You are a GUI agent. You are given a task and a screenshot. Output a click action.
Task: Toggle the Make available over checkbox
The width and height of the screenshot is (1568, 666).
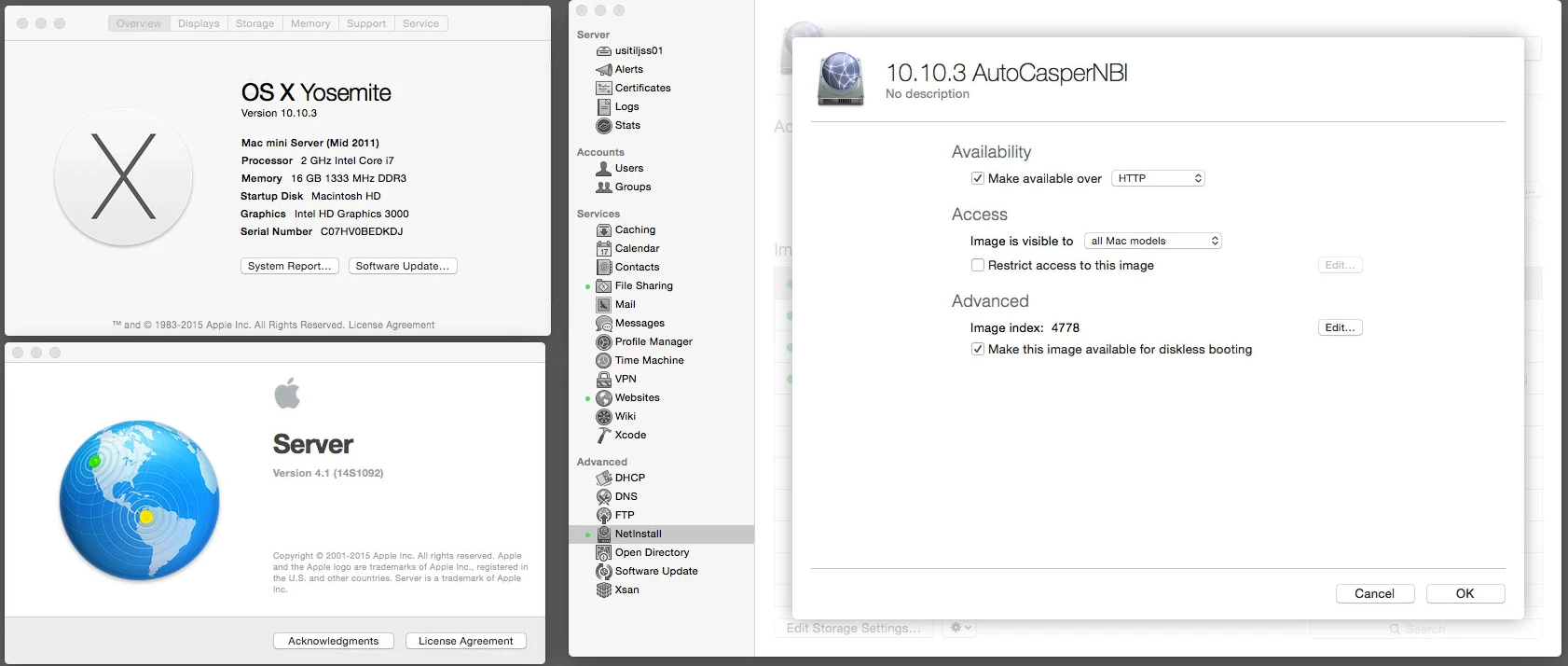978,178
